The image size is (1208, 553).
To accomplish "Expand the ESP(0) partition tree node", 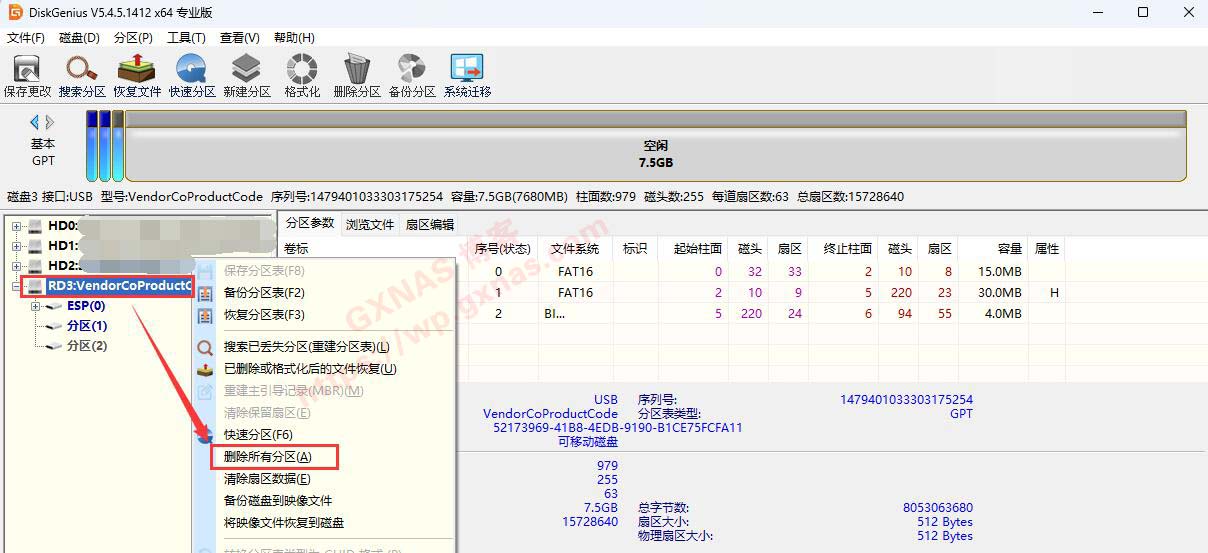I will (37, 306).
